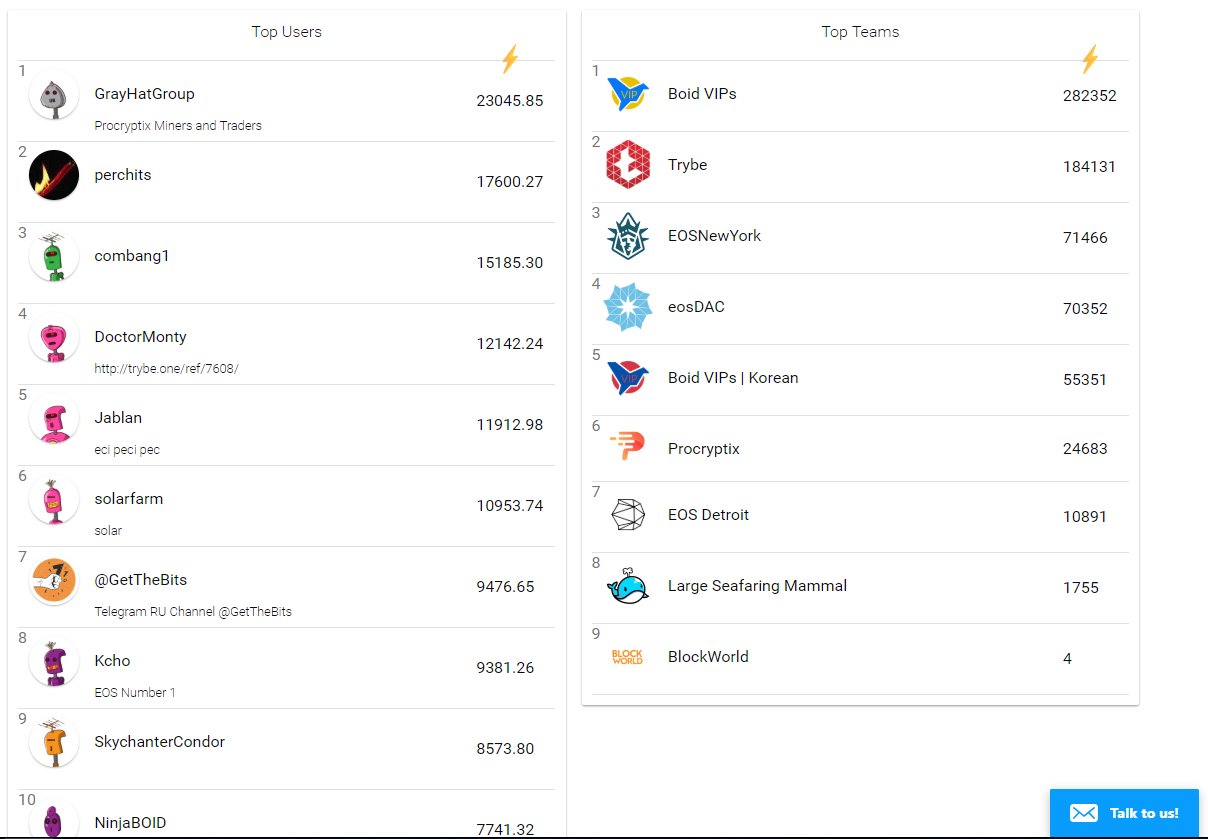Click SkychanterCondor score 8573.80

pyautogui.click(x=505, y=749)
